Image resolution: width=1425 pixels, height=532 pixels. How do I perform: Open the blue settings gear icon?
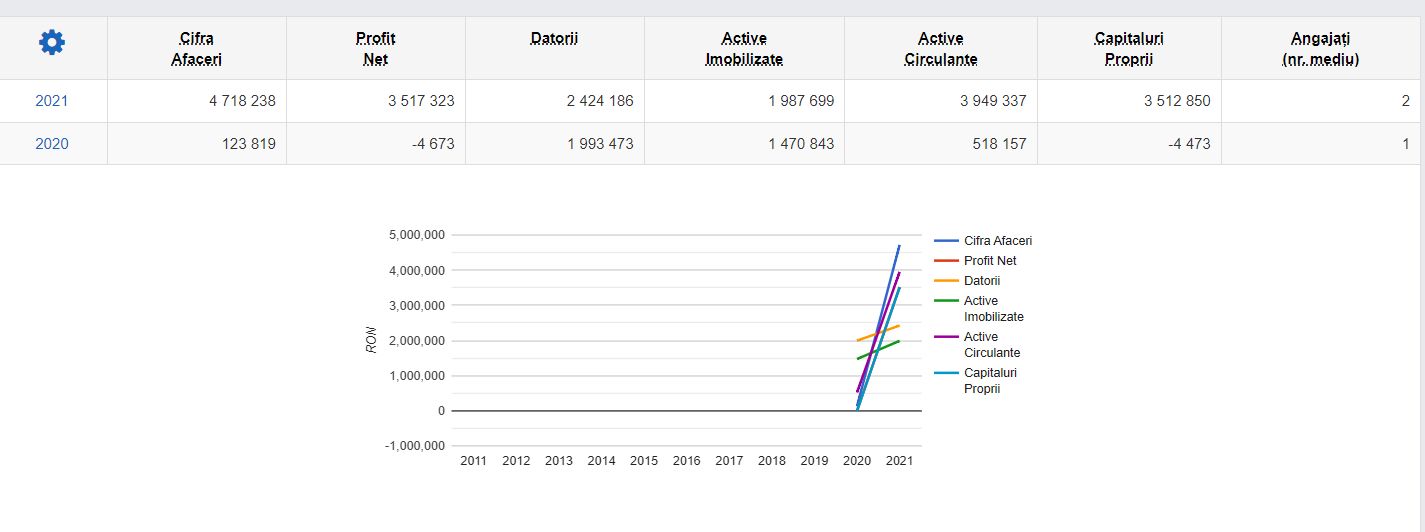51,42
